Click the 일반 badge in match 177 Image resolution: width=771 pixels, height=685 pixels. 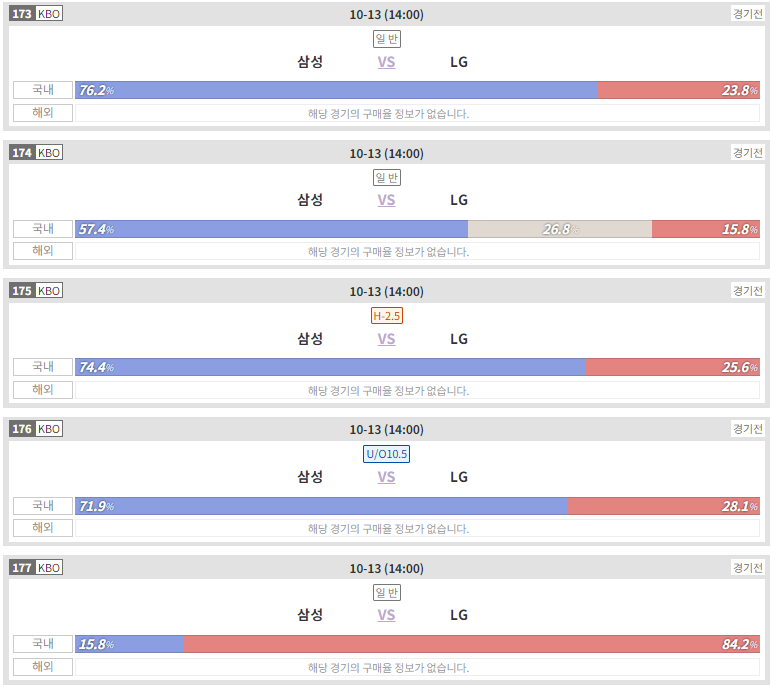pos(387,593)
